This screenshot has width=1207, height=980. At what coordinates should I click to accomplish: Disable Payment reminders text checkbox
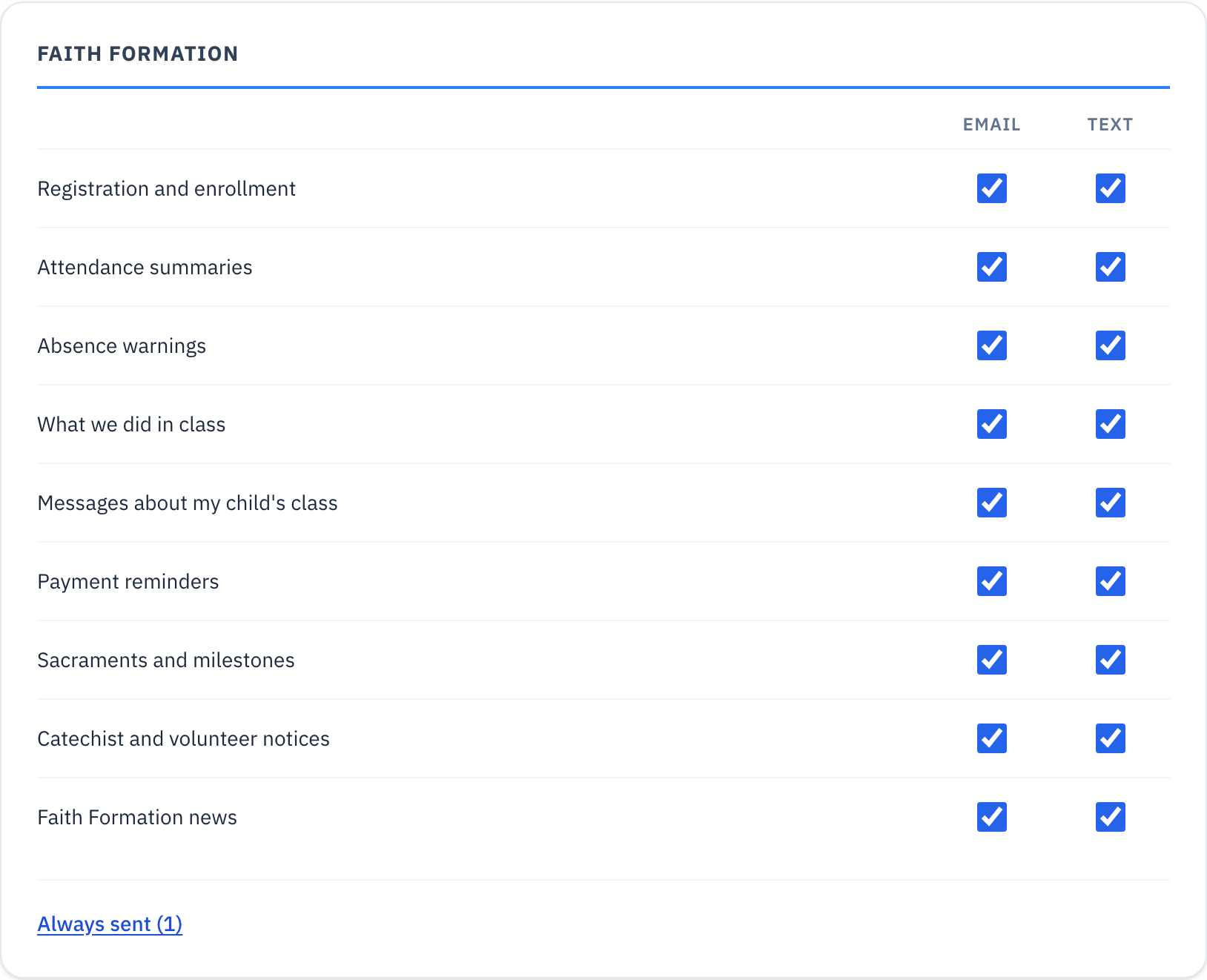(1110, 581)
